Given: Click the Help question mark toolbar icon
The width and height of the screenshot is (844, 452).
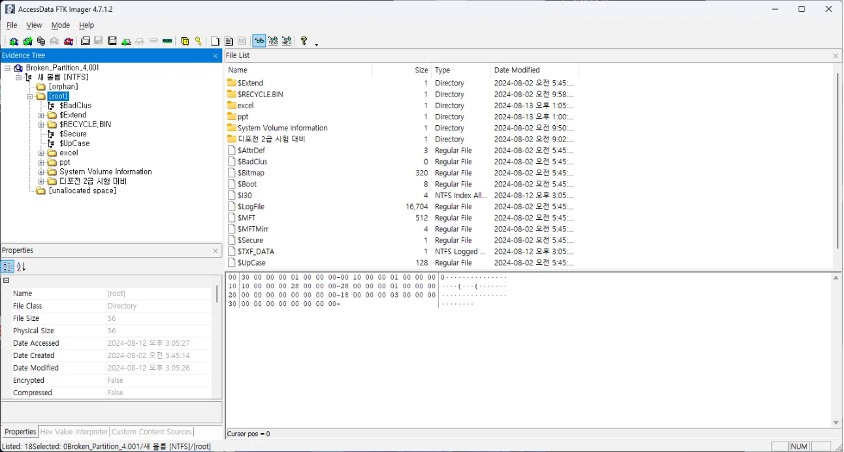Looking at the screenshot, I should (x=304, y=40).
